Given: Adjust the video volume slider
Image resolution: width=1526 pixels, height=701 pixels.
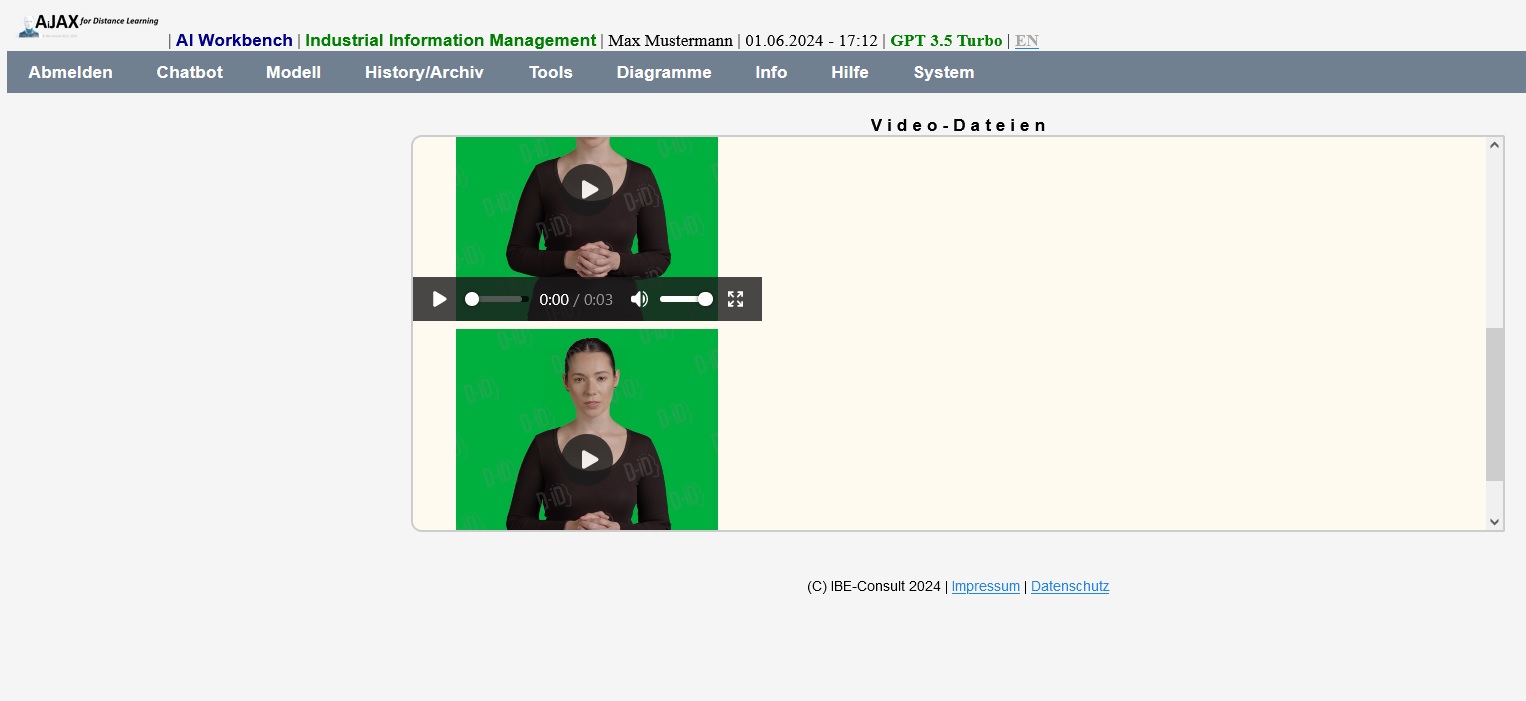Looking at the screenshot, I should tap(685, 299).
